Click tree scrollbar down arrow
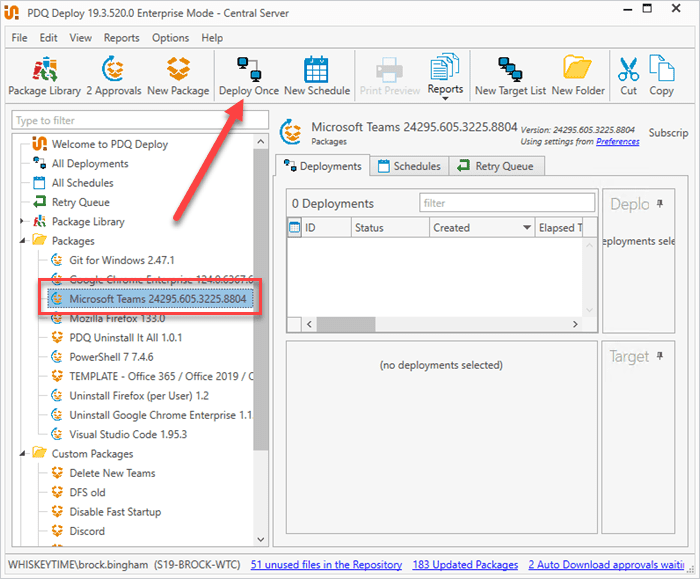700x579 pixels. [x=261, y=539]
